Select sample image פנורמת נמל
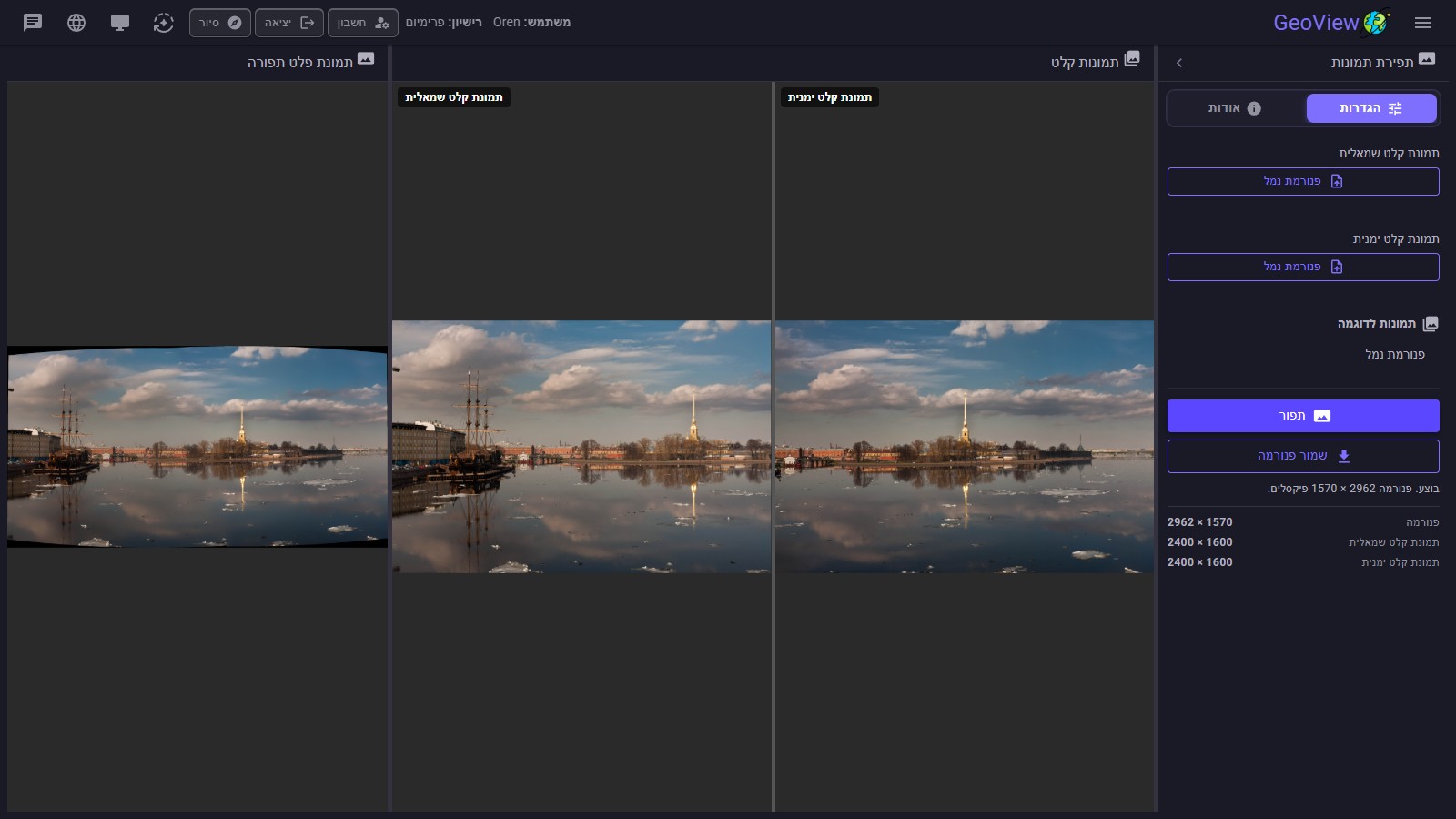1456x819 pixels. tap(1395, 354)
